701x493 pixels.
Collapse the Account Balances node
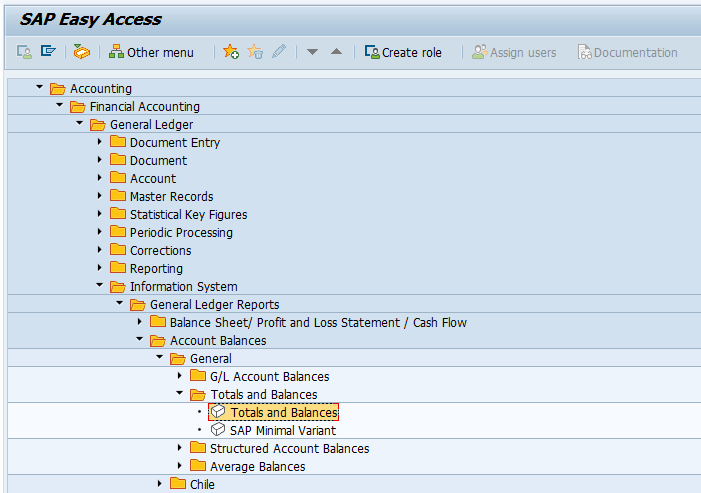pos(139,339)
